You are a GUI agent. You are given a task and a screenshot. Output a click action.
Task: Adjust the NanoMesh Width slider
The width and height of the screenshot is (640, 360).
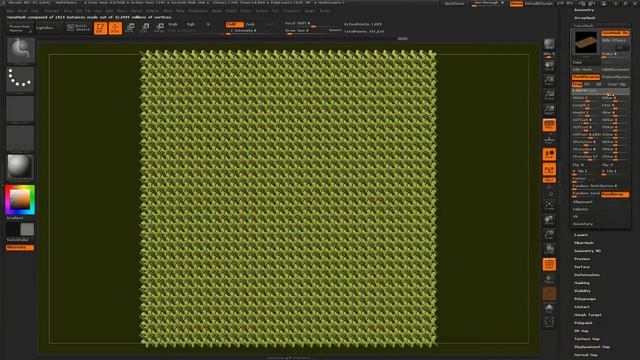coord(586,98)
